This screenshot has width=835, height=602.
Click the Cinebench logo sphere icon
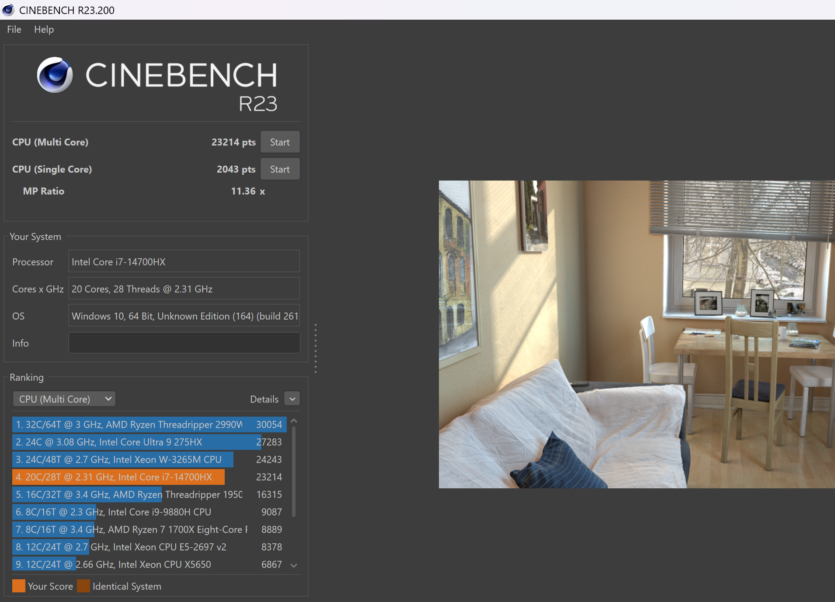coord(54,75)
